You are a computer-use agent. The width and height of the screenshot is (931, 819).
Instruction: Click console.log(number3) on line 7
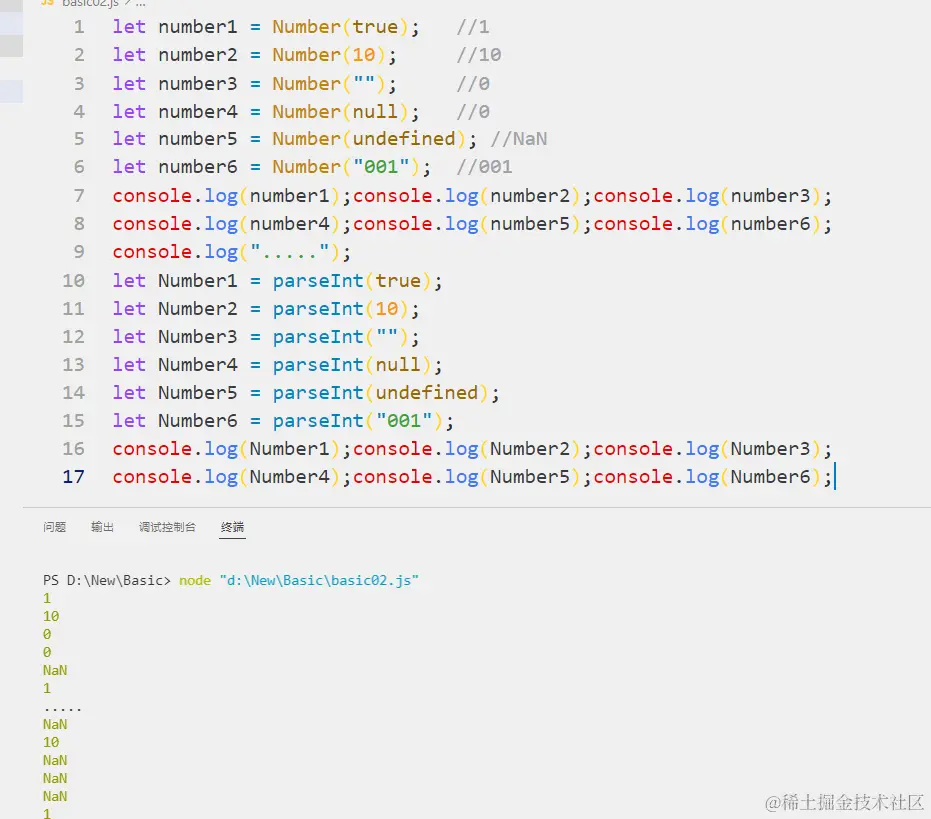(x=708, y=196)
